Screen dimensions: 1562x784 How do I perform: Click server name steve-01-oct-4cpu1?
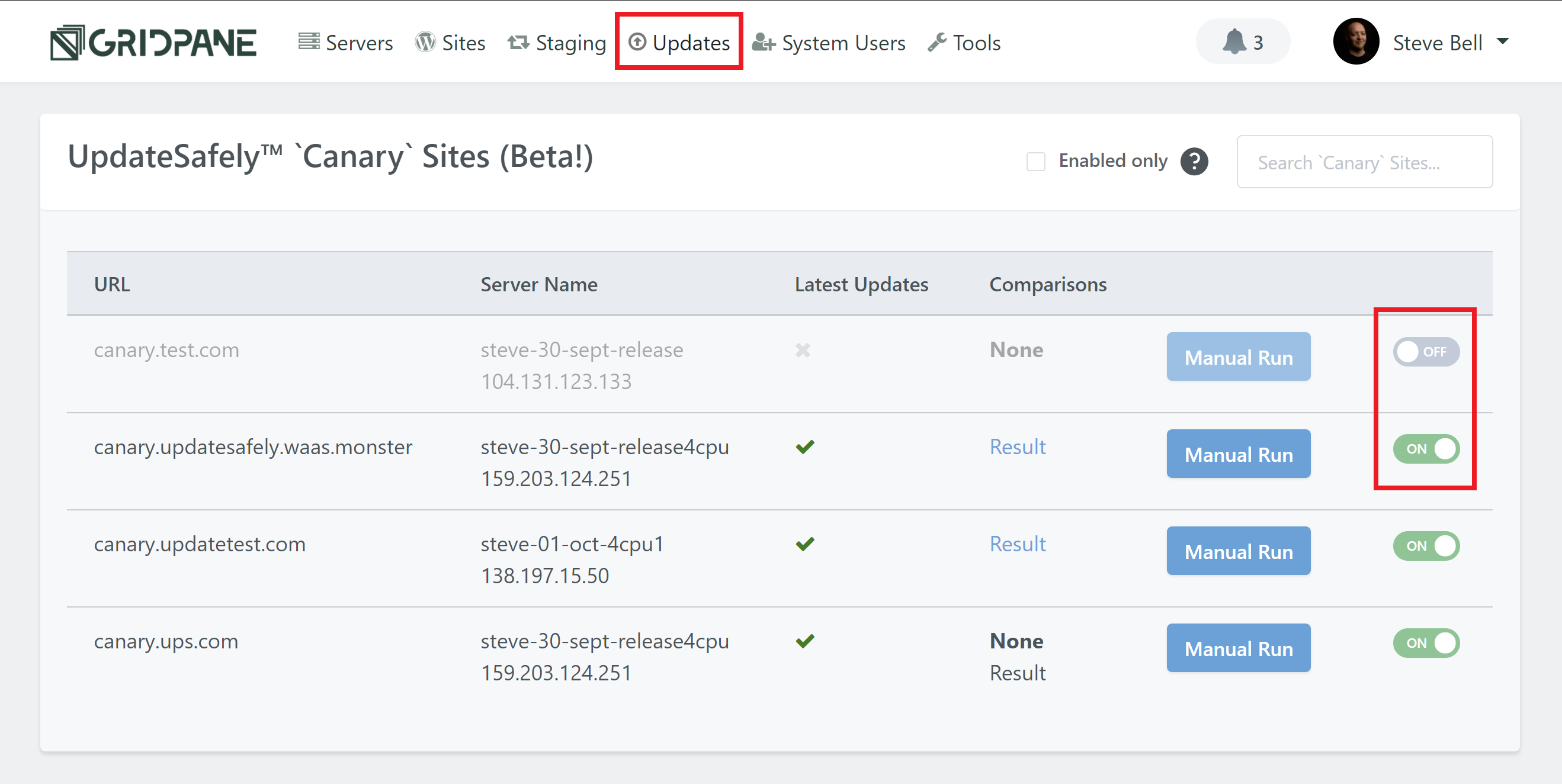572,544
